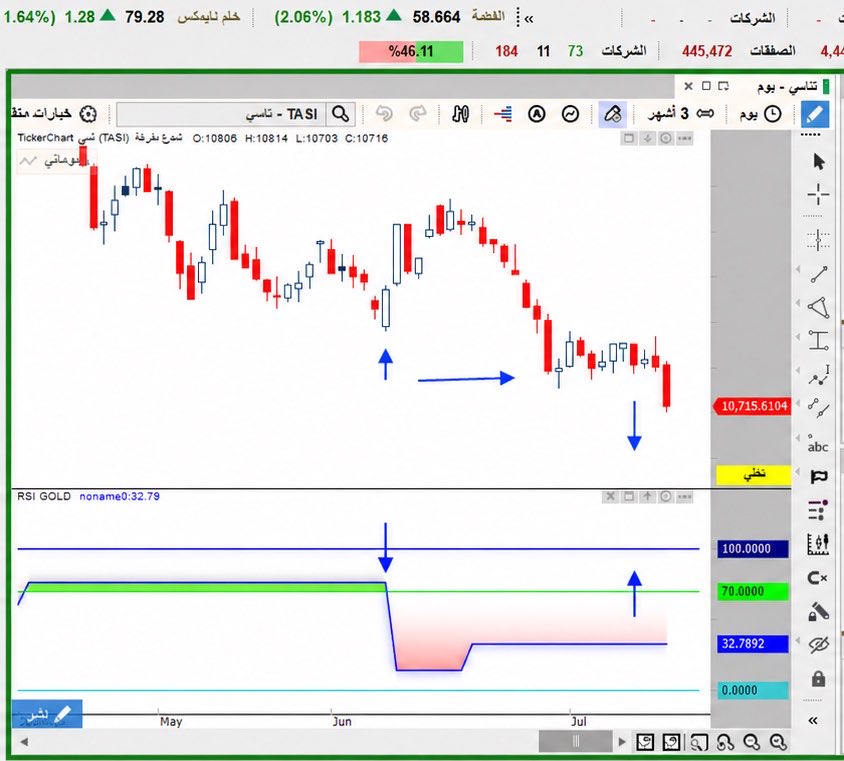
Task: Move RSI GOLD panel up
Action: 648,496
